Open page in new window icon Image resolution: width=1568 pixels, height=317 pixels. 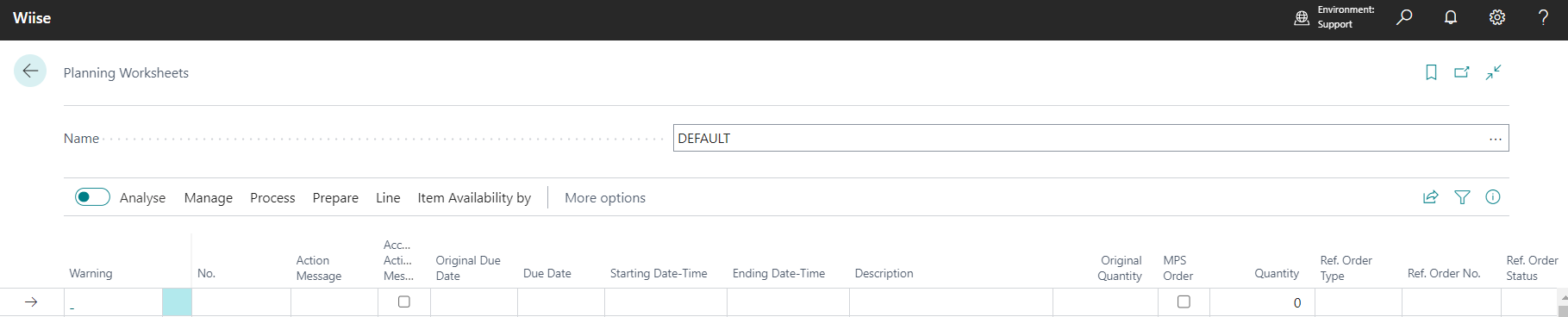tap(1462, 72)
